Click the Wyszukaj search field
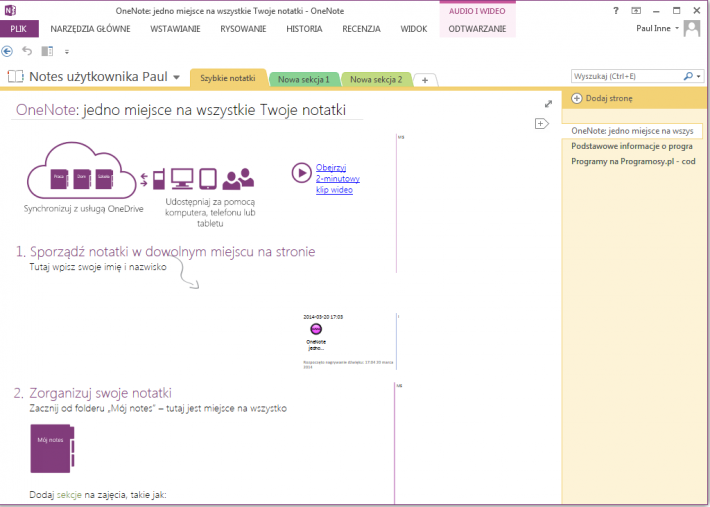The image size is (710, 507). coord(627,76)
